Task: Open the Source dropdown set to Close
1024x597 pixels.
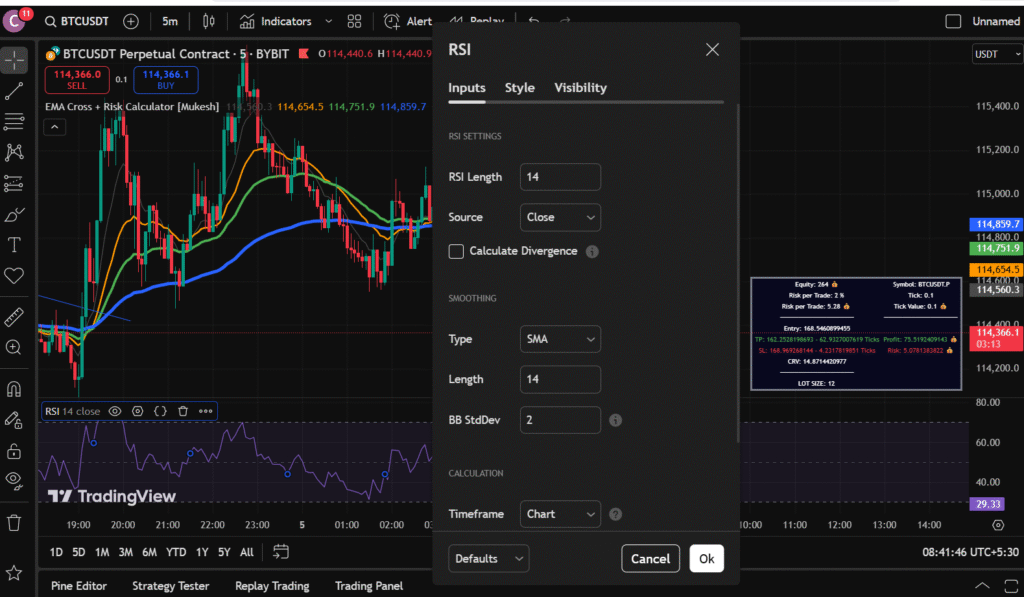Action: (560, 218)
